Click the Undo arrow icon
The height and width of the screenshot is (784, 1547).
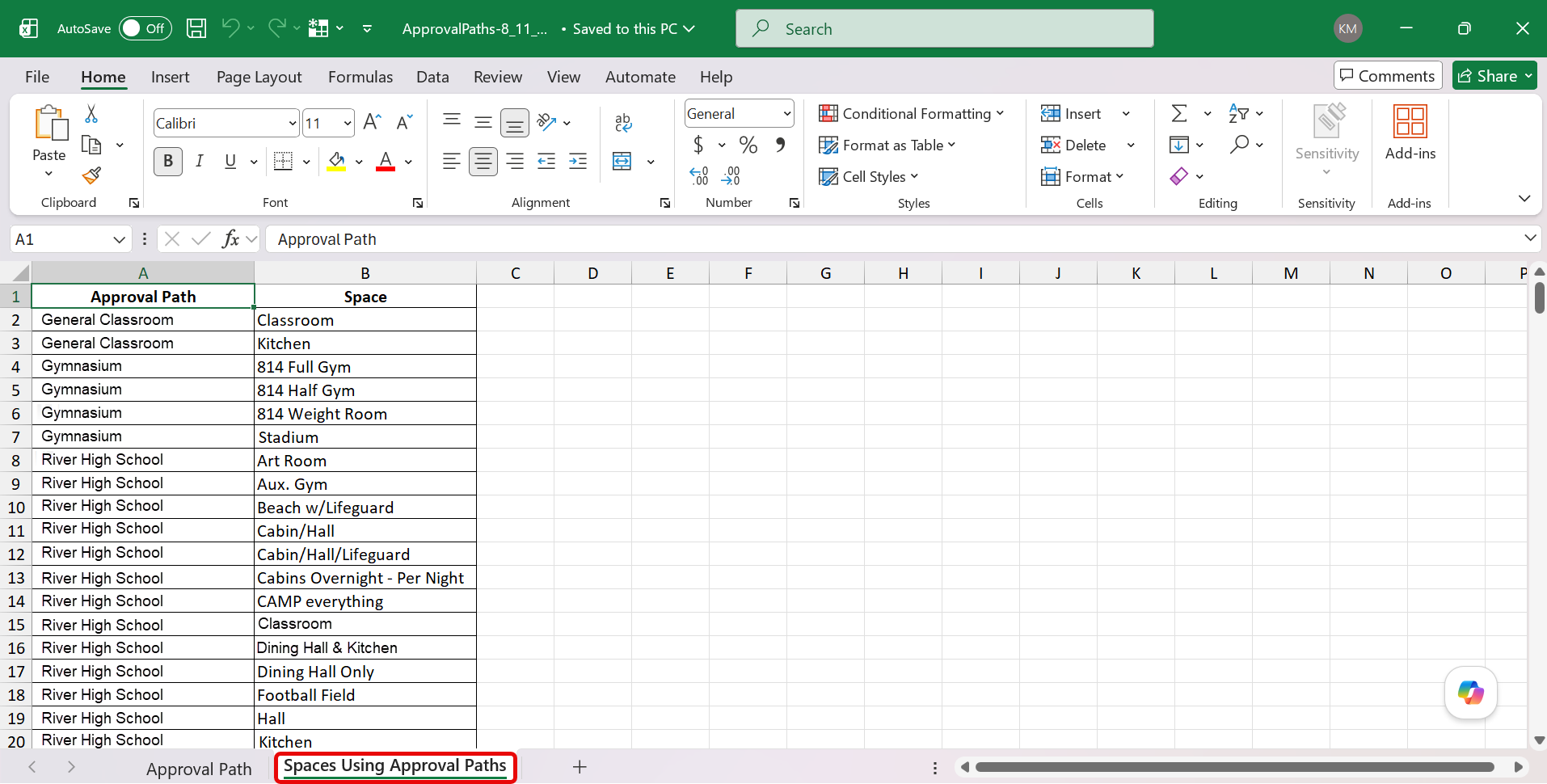[230, 28]
